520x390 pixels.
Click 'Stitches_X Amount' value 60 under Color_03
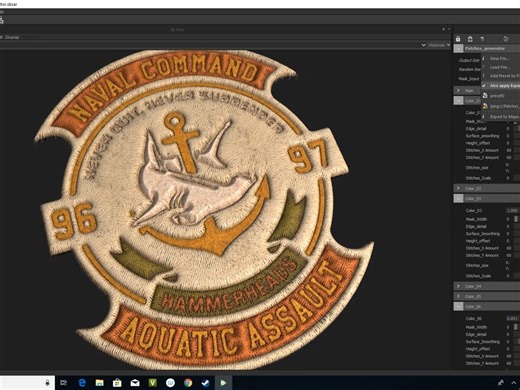point(509,248)
